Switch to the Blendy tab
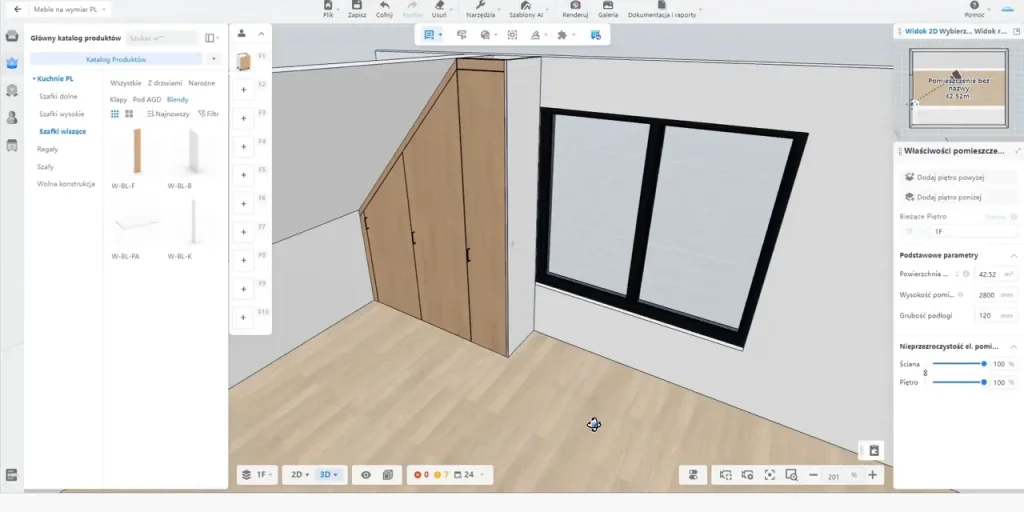Viewport: 1024px width, 512px height. point(178,99)
